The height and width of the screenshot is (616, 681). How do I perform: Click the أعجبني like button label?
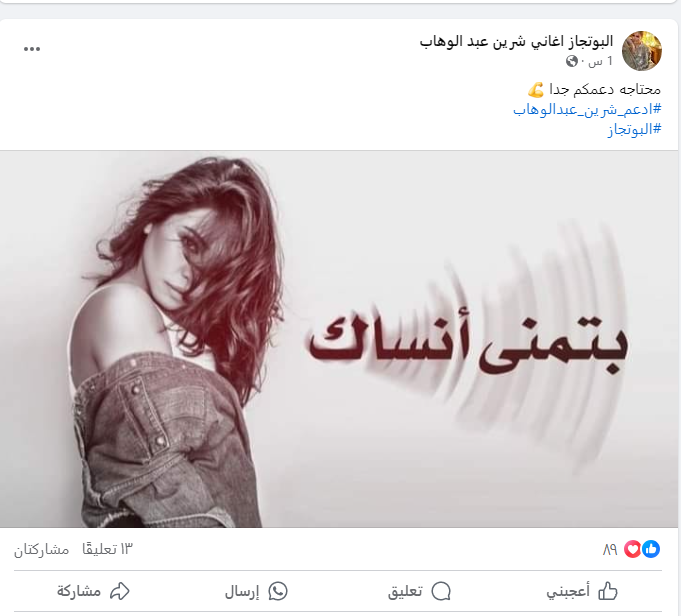(x=568, y=592)
